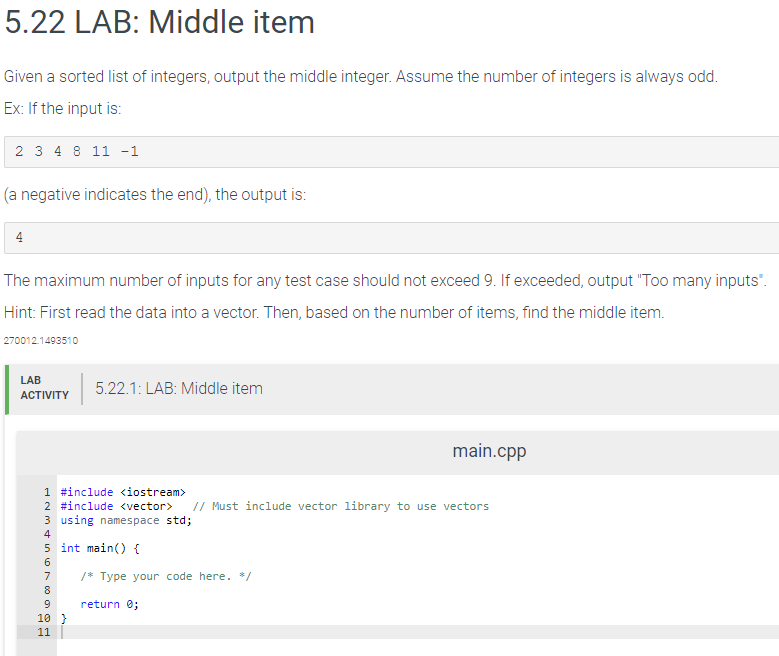Click the closing brace on line 10
This screenshot has width=779, height=656.
64,618
